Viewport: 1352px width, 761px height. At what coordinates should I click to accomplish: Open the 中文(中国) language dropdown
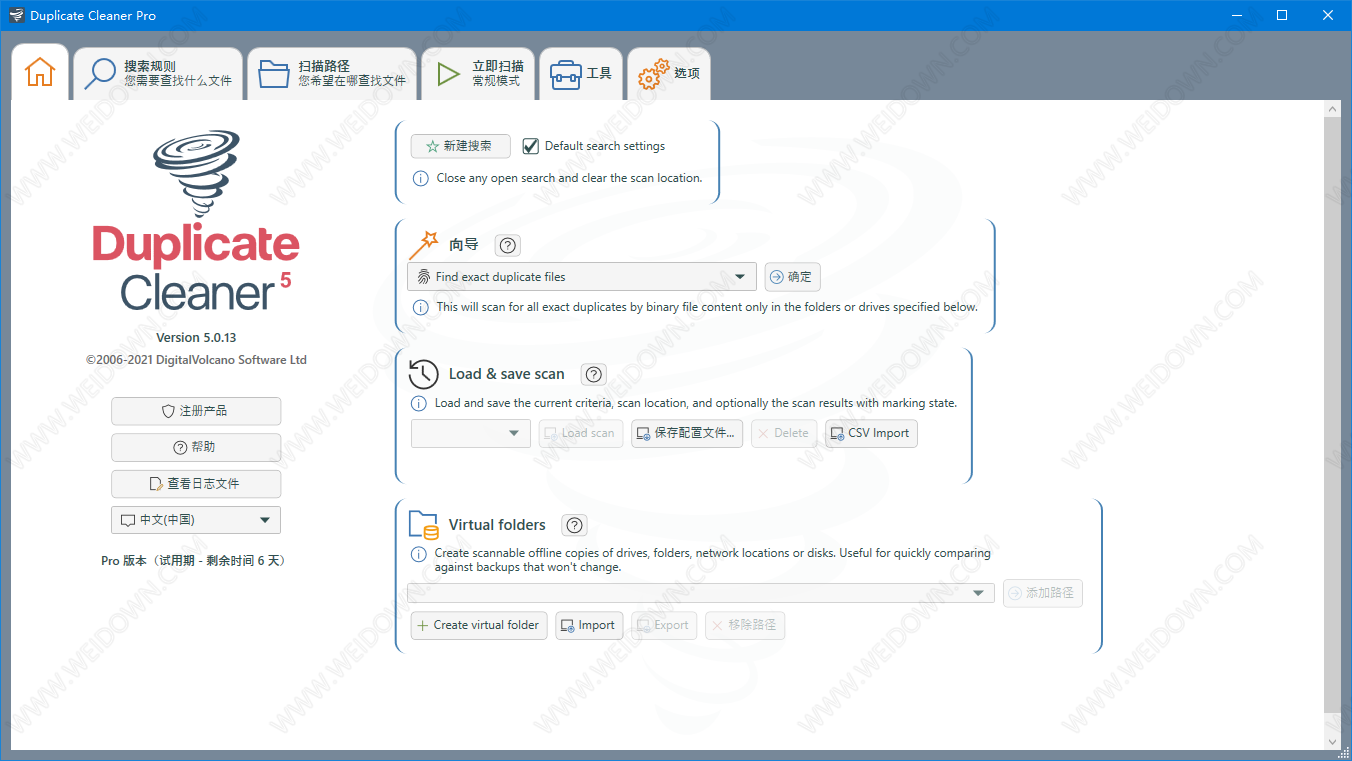pos(196,520)
